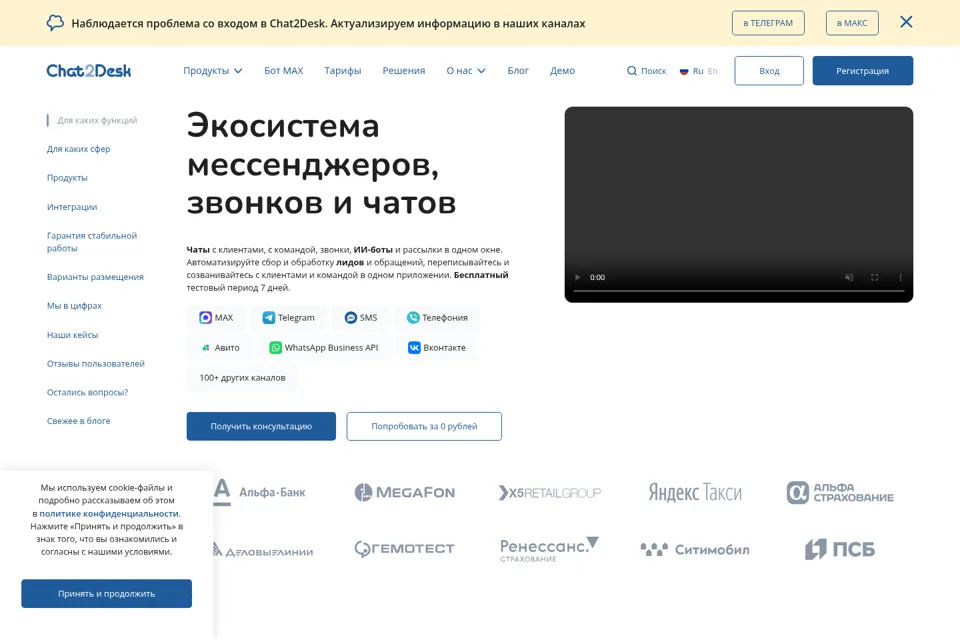Click the Альфа Страхование logo
Image resolution: width=960 pixels, height=640 pixels.
840,492
